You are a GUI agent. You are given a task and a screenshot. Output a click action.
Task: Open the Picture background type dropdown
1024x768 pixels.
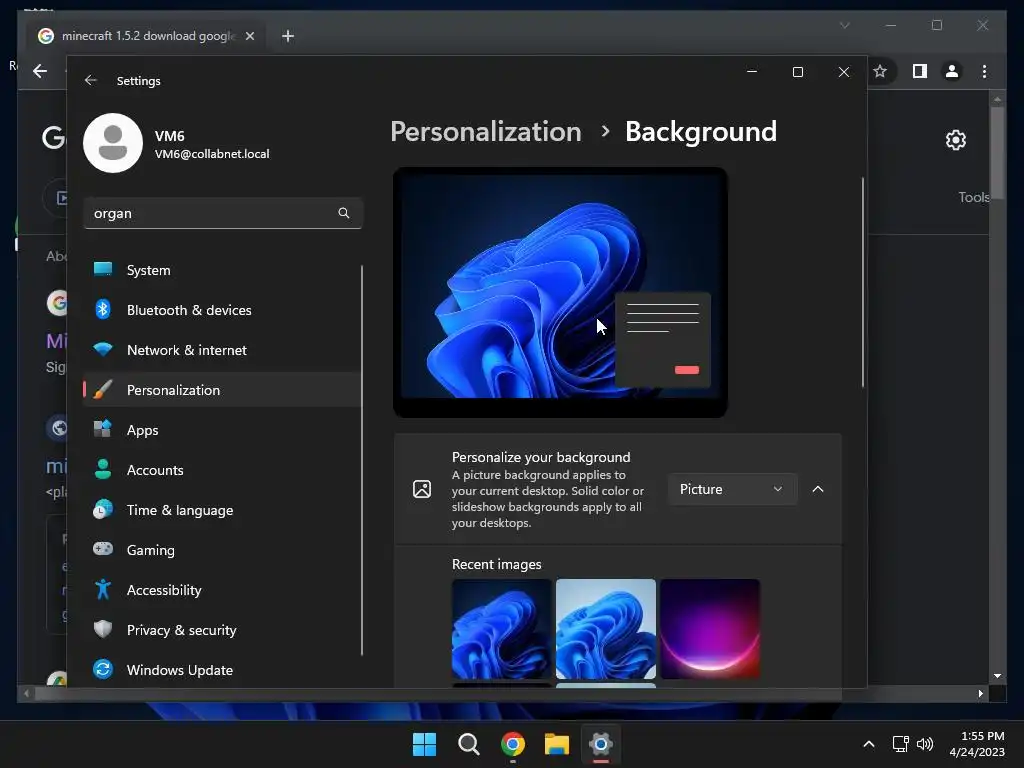732,489
